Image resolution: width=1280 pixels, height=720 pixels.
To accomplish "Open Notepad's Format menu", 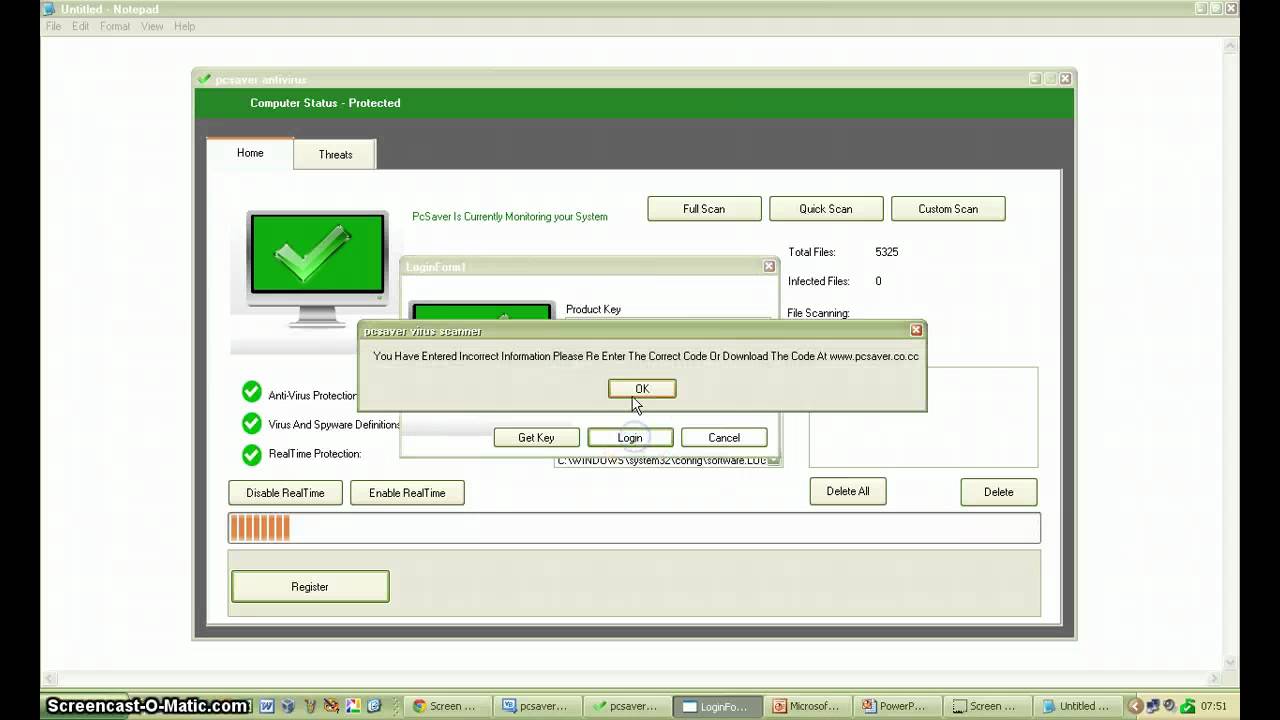I will point(115,26).
